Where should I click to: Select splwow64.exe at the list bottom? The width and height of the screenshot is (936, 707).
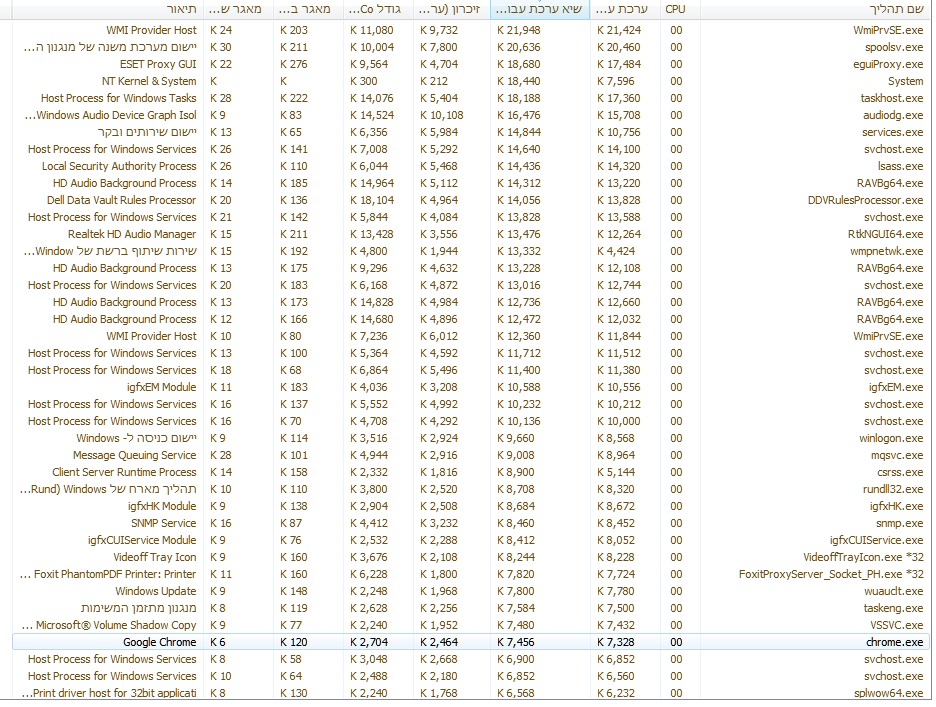pos(888,693)
